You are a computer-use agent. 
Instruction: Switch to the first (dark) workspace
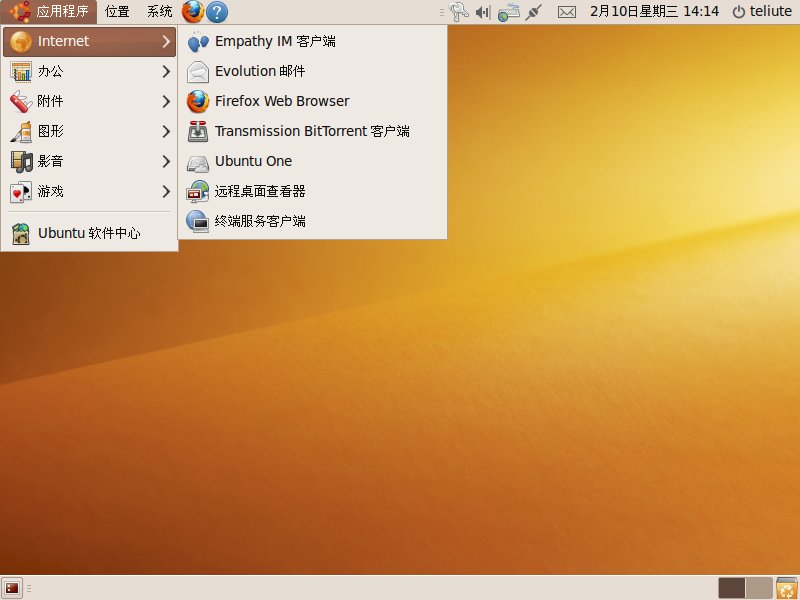[732, 588]
